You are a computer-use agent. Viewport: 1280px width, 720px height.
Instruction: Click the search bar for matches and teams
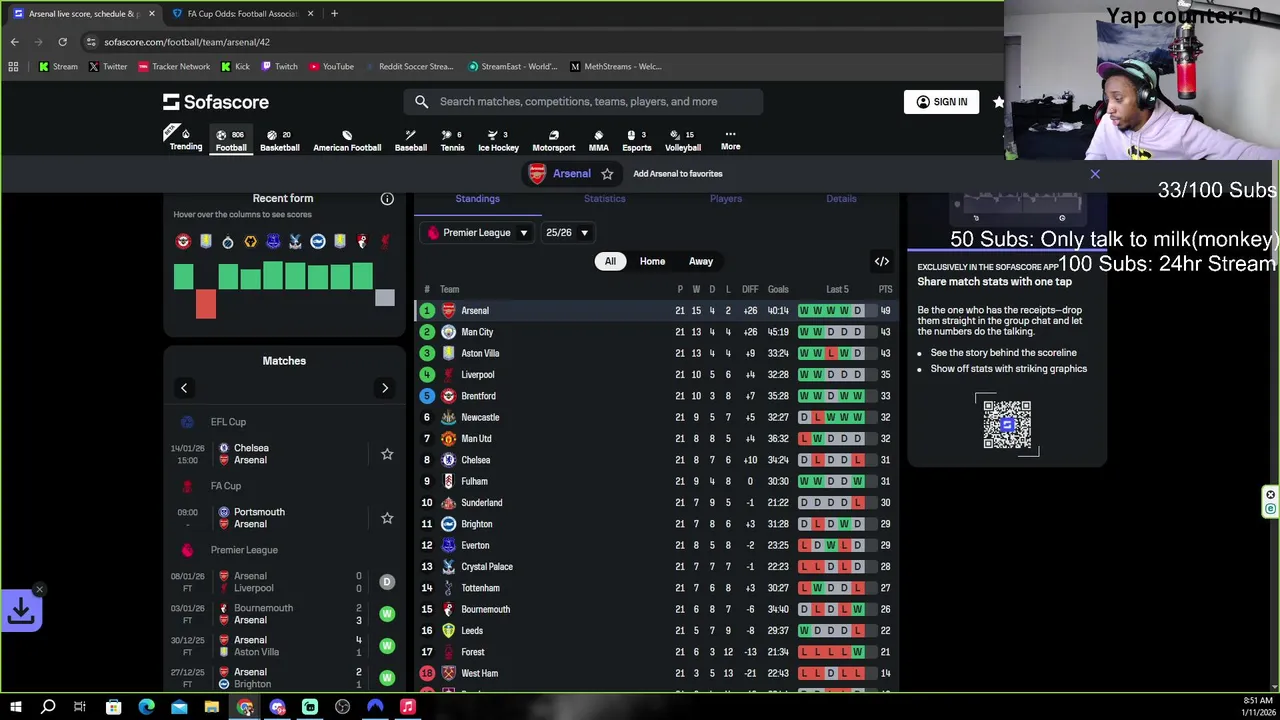tap(583, 101)
